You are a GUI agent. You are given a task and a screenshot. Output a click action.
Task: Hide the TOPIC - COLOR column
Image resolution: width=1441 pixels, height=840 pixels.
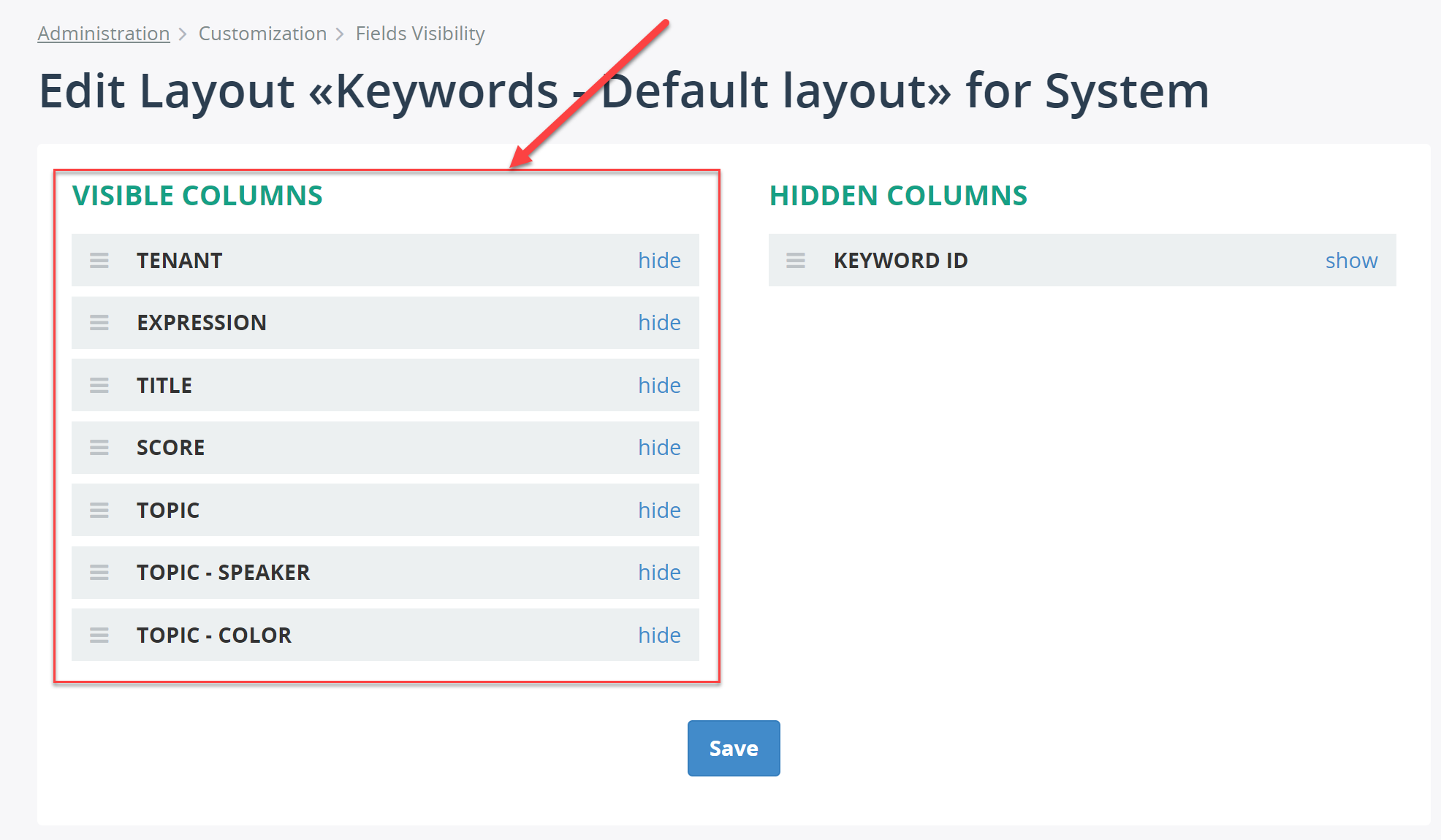pos(660,634)
